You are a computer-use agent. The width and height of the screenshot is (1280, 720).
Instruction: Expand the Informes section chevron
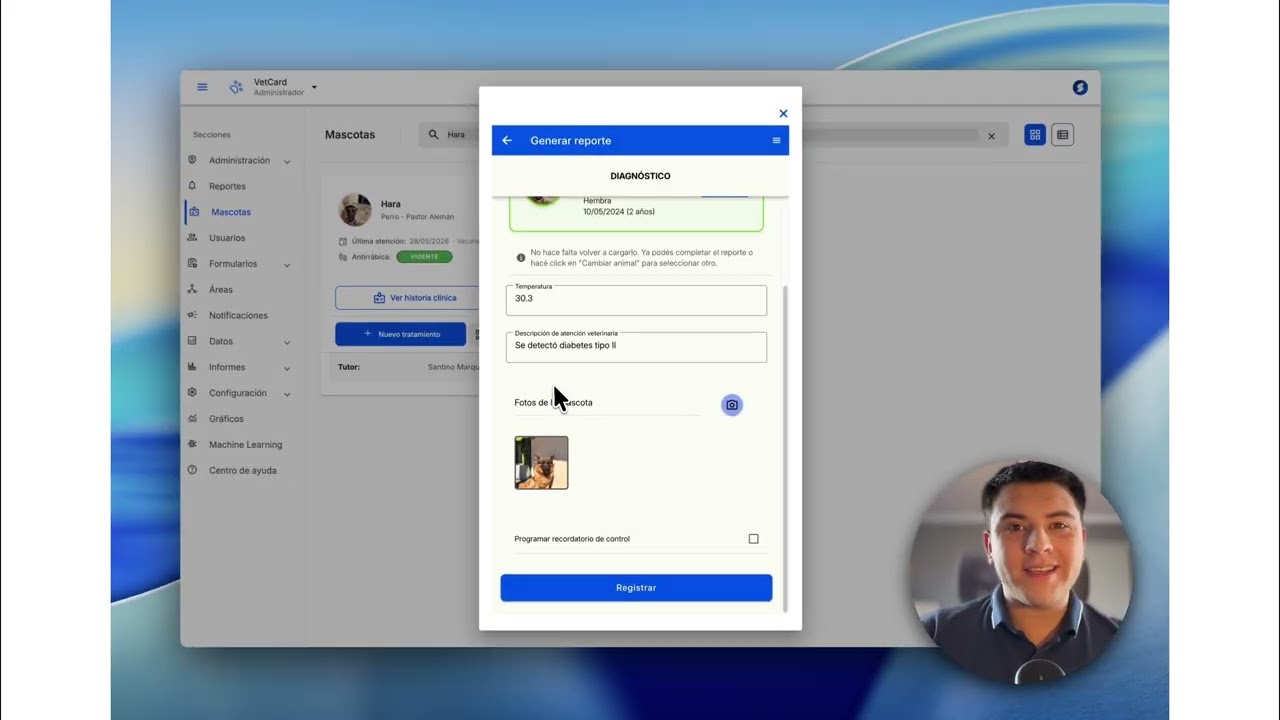pos(287,368)
